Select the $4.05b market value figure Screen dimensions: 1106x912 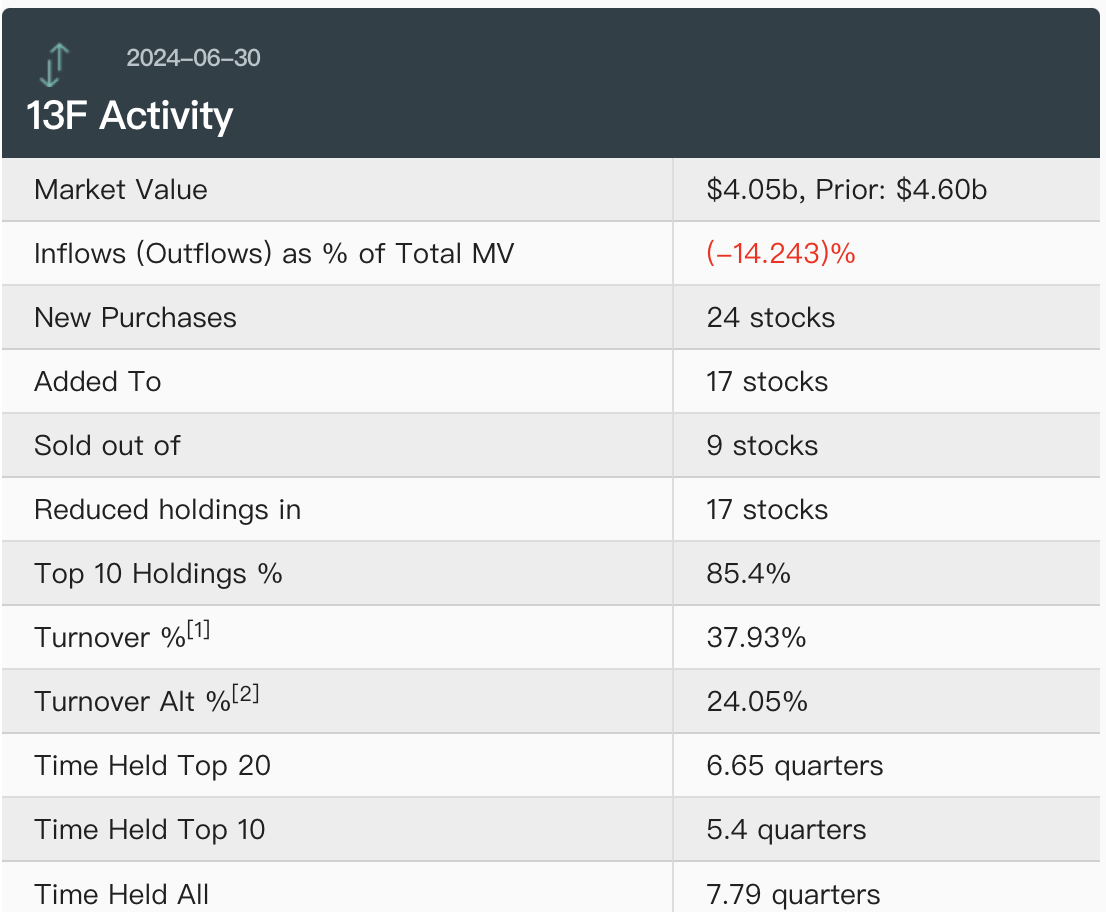pyautogui.click(x=755, y=190)
